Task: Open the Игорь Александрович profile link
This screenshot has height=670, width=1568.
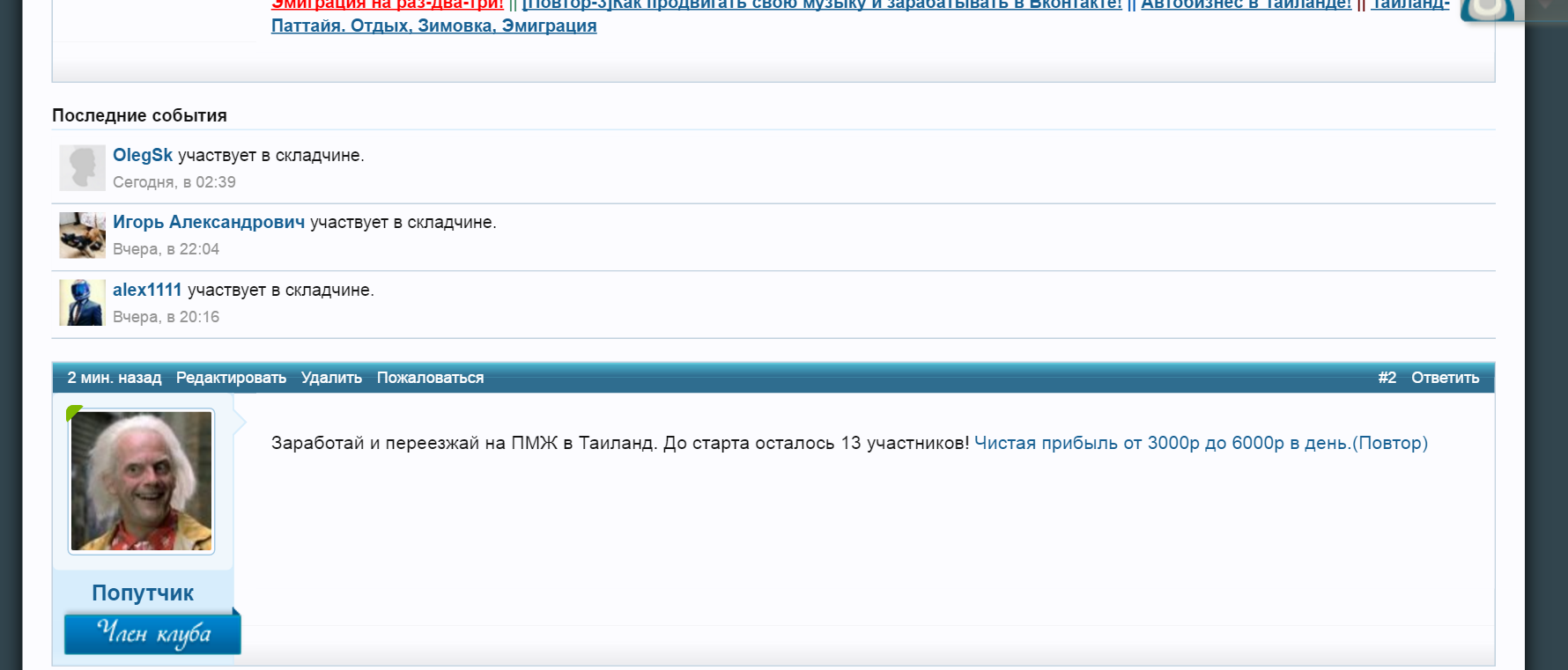Action: (209, 222)
